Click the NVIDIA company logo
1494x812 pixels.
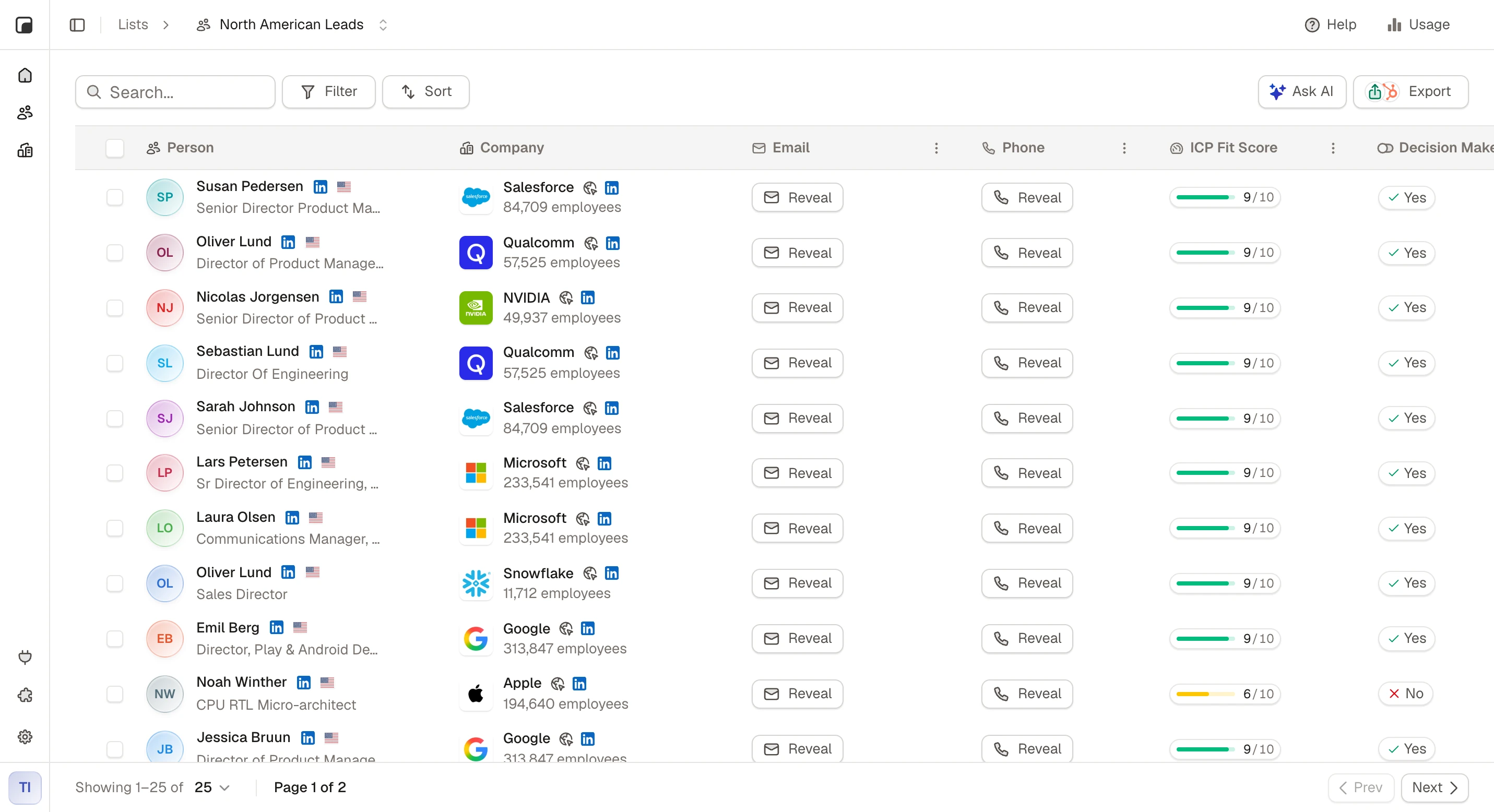[476, 308]
